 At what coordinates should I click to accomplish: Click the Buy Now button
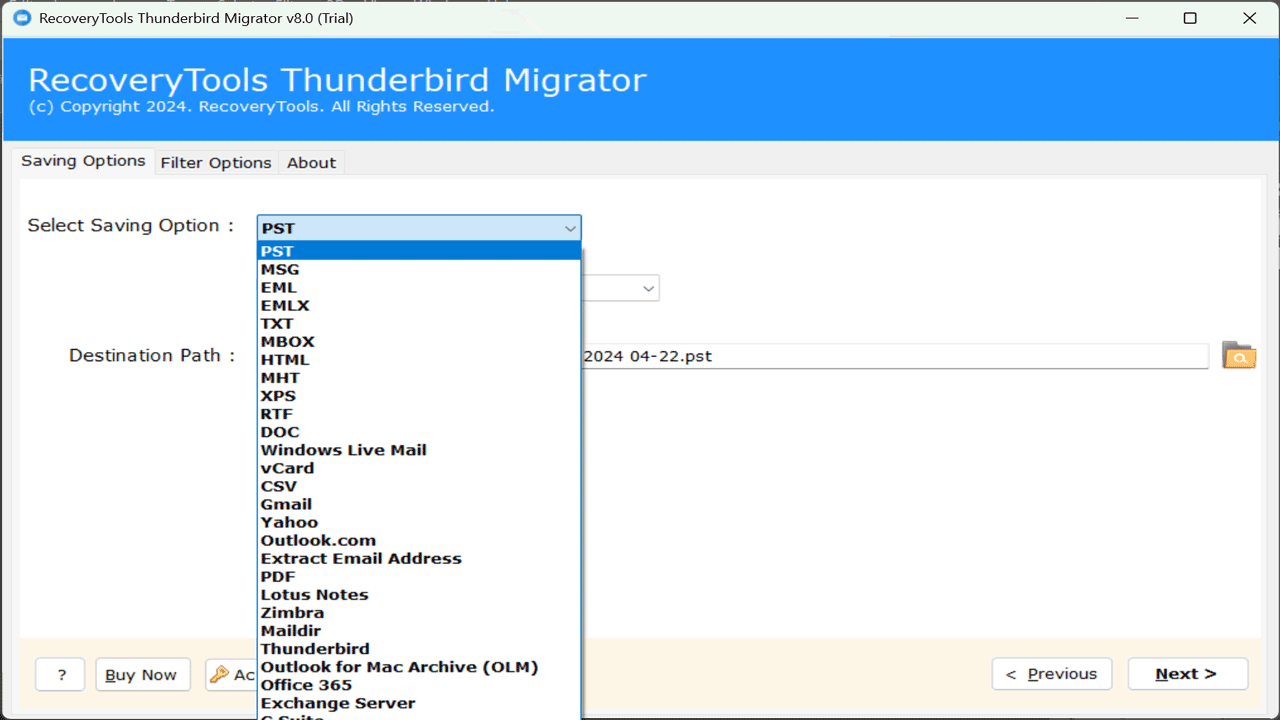[x=142, y=675]
